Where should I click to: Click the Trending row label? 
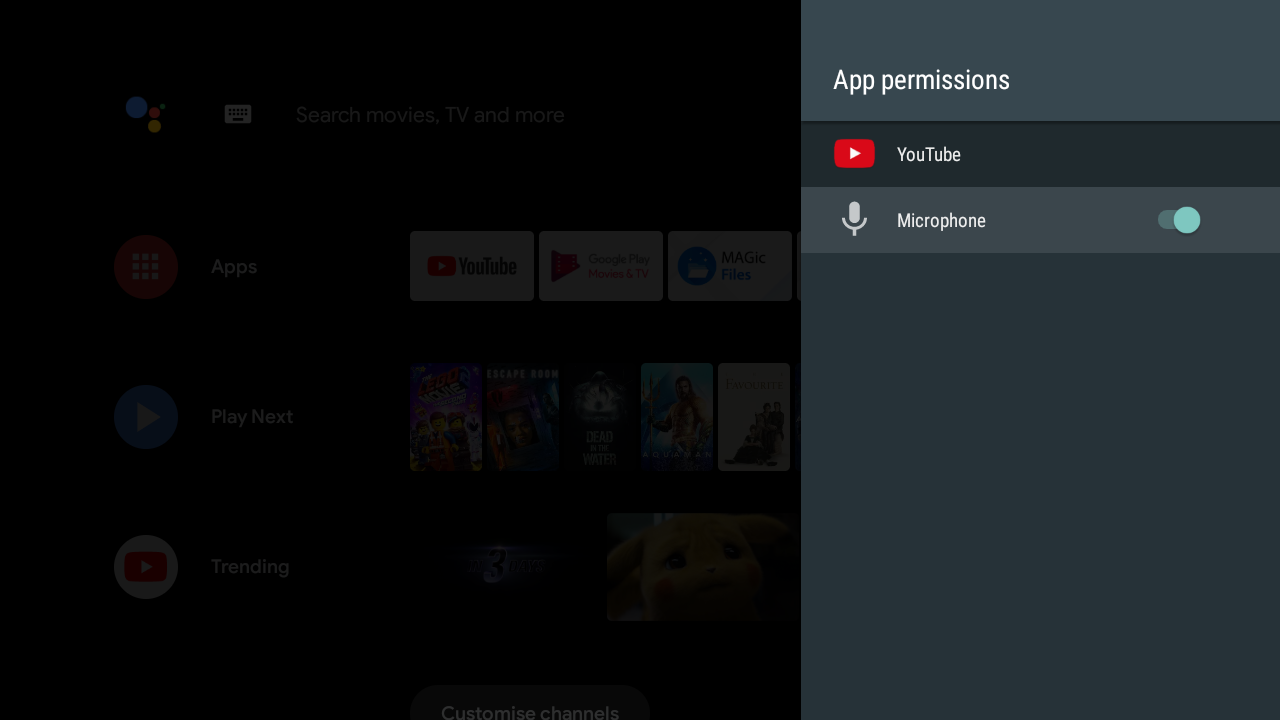pos(250,567)
